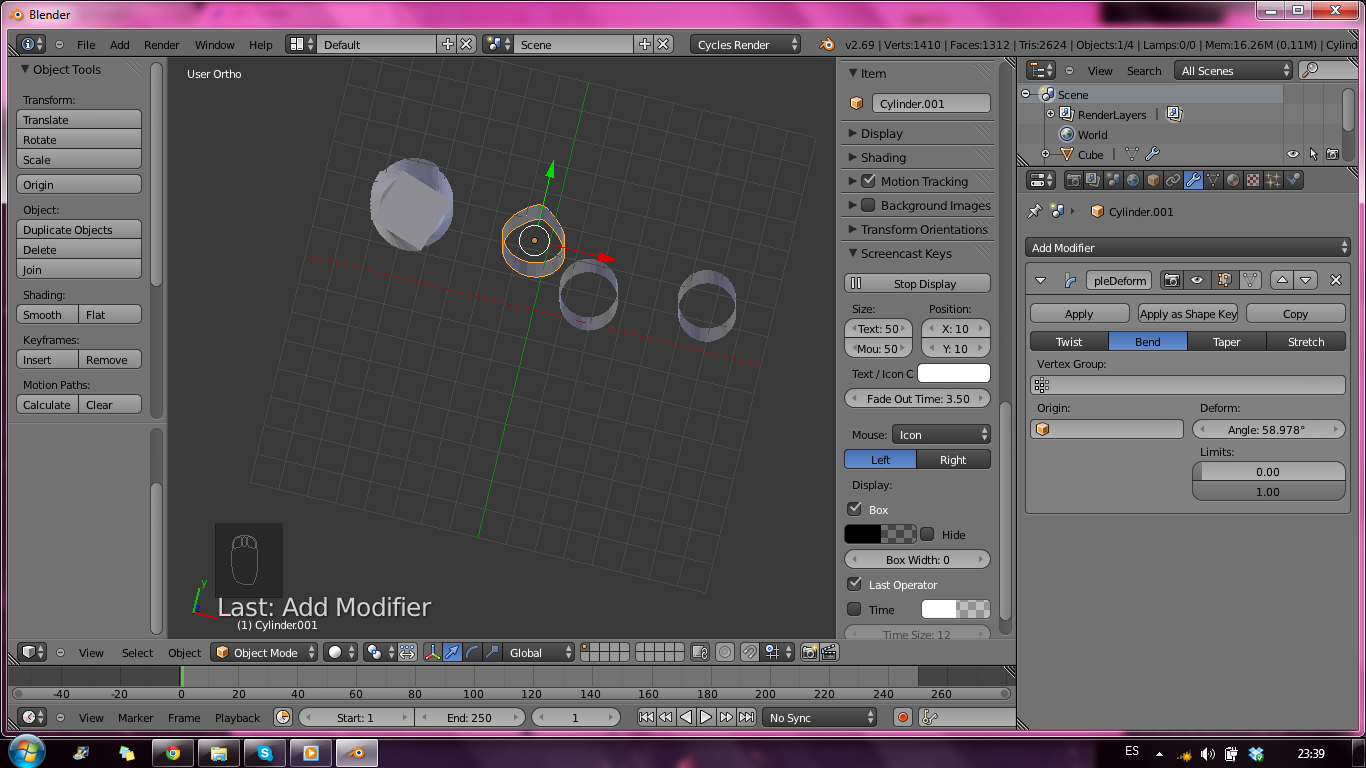Screen dimensions: 1366x768
Task: Click the Fade Out Time slider
Action: (x=918, y=398)
